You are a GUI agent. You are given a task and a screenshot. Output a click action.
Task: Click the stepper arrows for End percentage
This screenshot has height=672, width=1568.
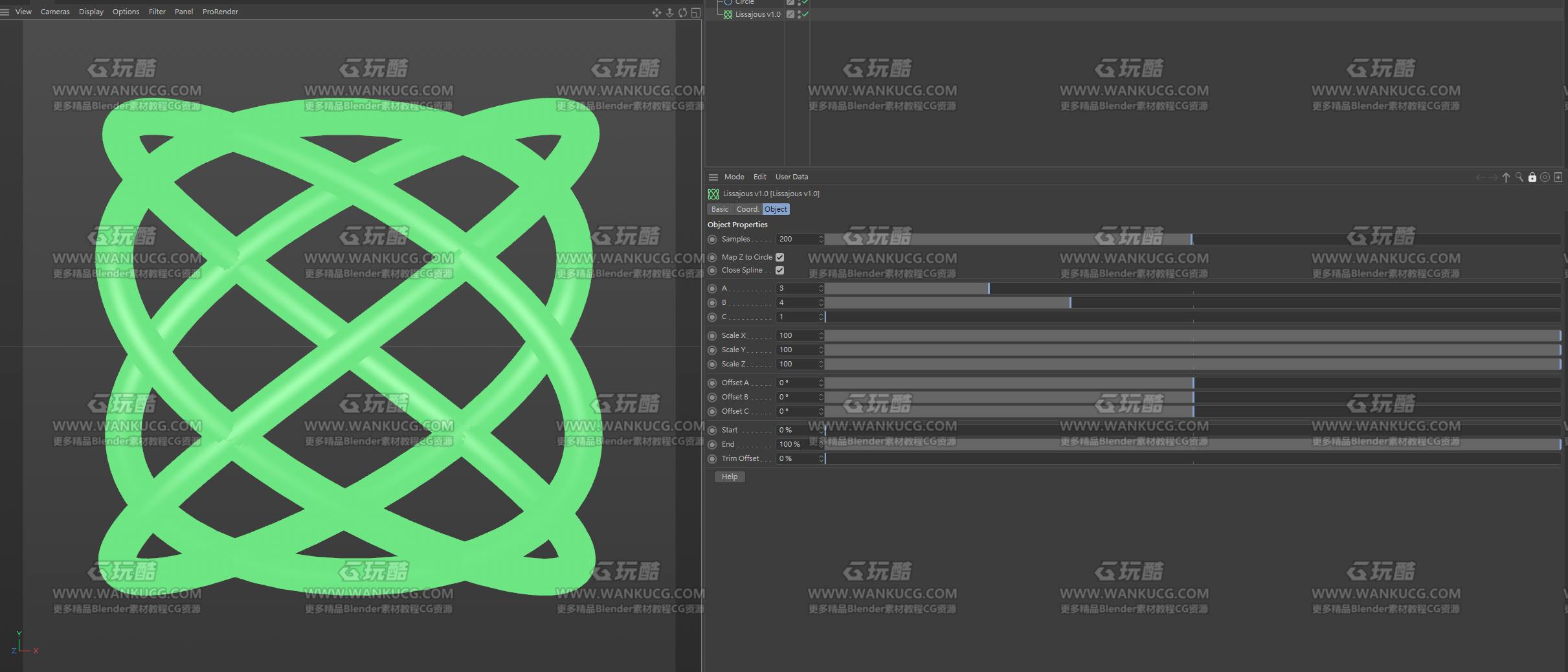(x=821, y=445)
